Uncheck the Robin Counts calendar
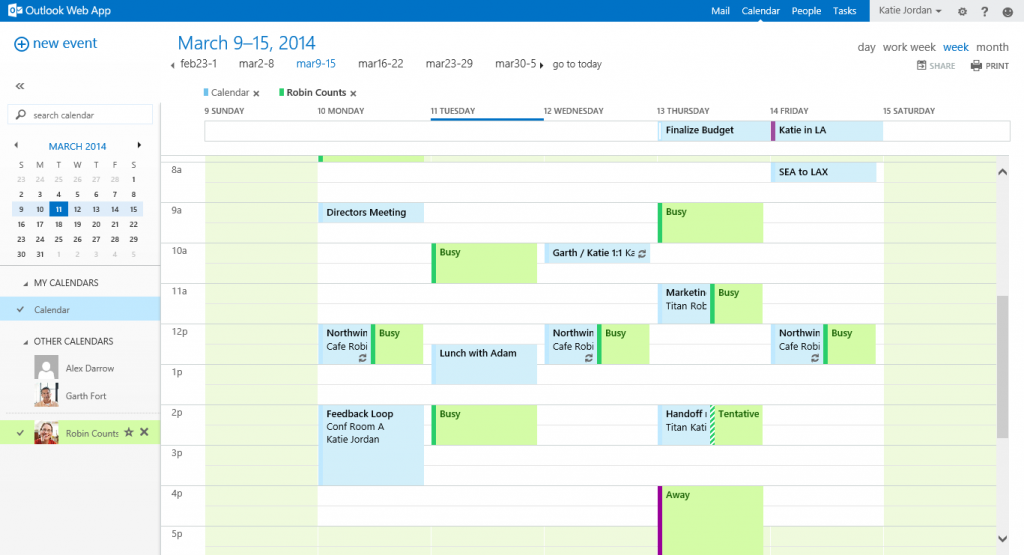1024x555 pixels. point(21,433)
